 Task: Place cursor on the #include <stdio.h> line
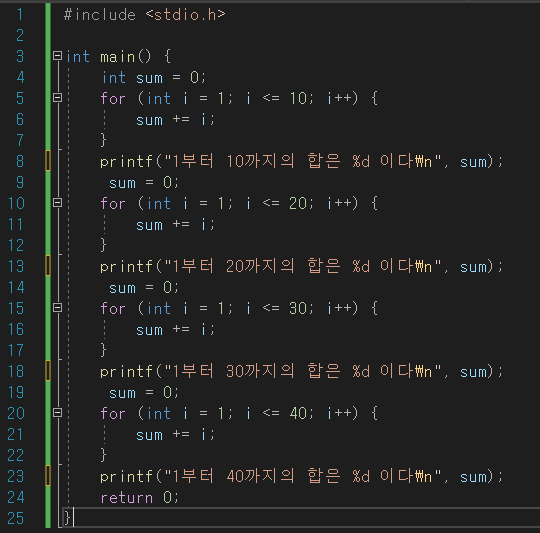(145, 15)
